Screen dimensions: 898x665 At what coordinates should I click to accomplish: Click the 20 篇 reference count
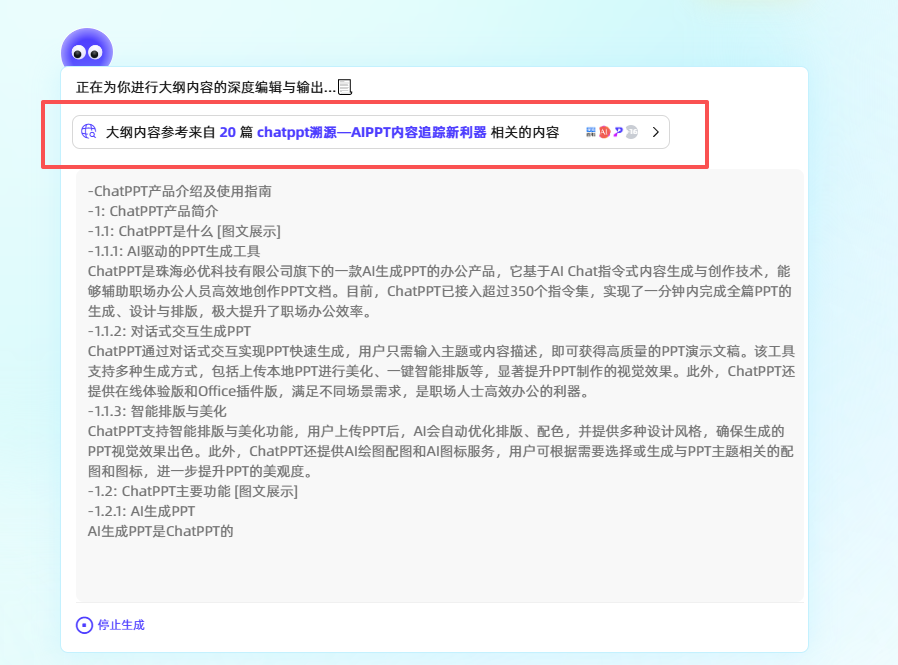point(236,132)
